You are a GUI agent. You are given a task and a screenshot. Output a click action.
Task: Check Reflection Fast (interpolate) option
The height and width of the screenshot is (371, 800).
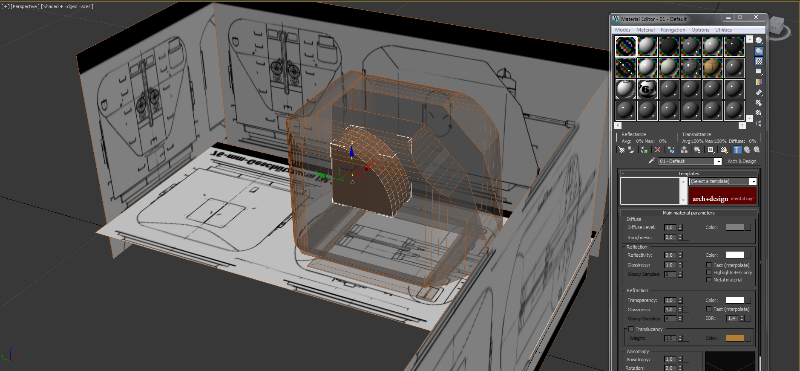click(x=709, y=265)
